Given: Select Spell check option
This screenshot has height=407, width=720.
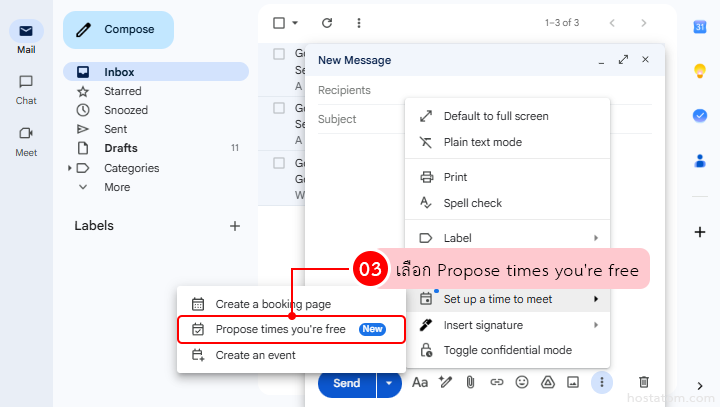Looking at the screenshot, I should pyautogui.click(x=507, y=203).
